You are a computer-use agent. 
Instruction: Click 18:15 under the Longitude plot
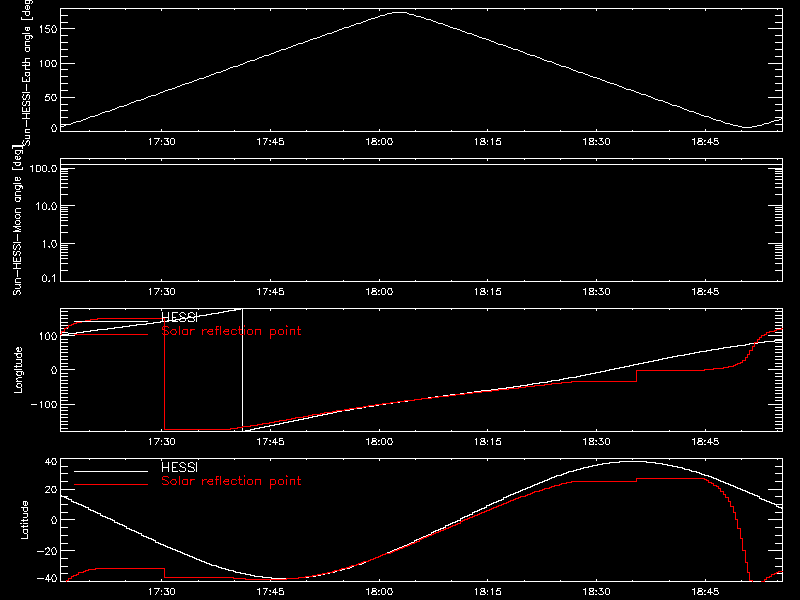pos(488,442)
